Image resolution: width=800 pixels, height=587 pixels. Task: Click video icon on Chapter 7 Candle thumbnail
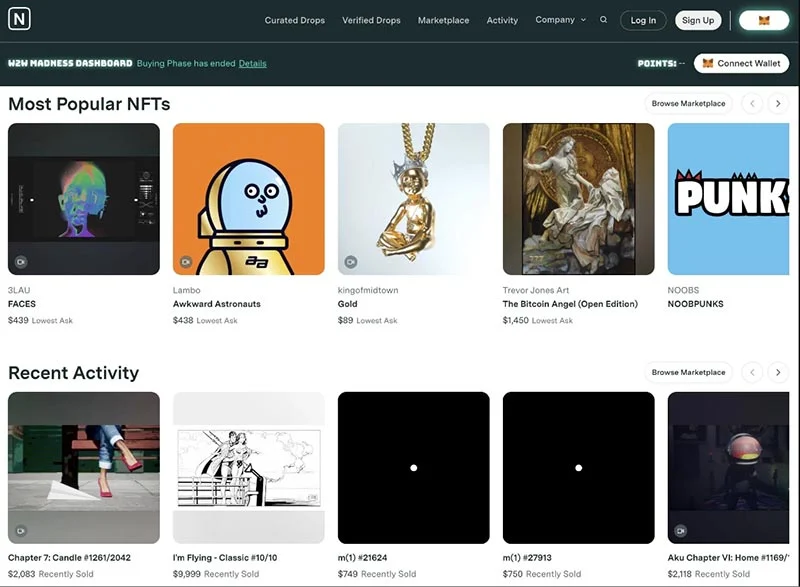click(x=21, y=531)
